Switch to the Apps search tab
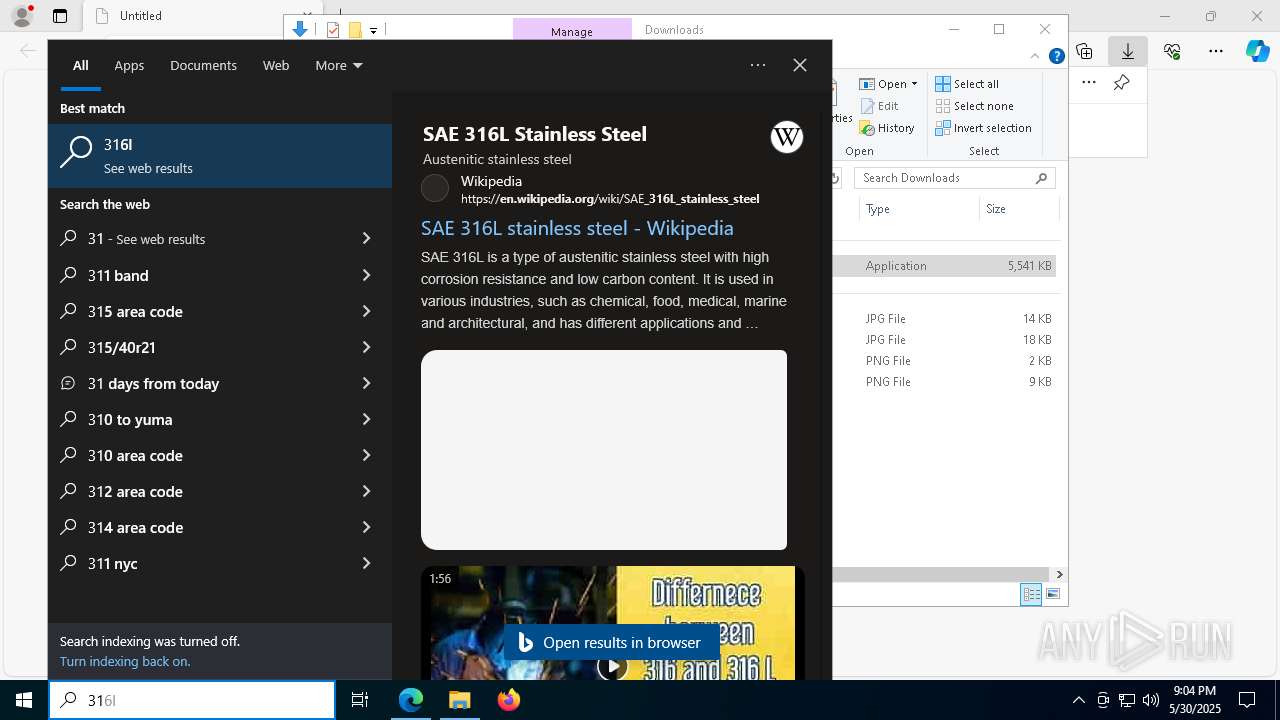This screenshot has width=1280, height=720. click(129, 65)
